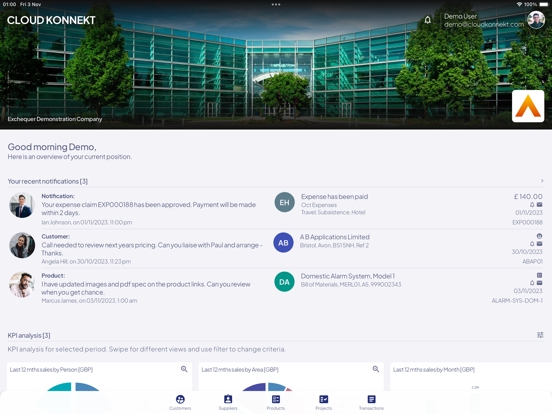Go to the Customers tab
The width and height of the screenshot is (552, 414).
[180, 402]
